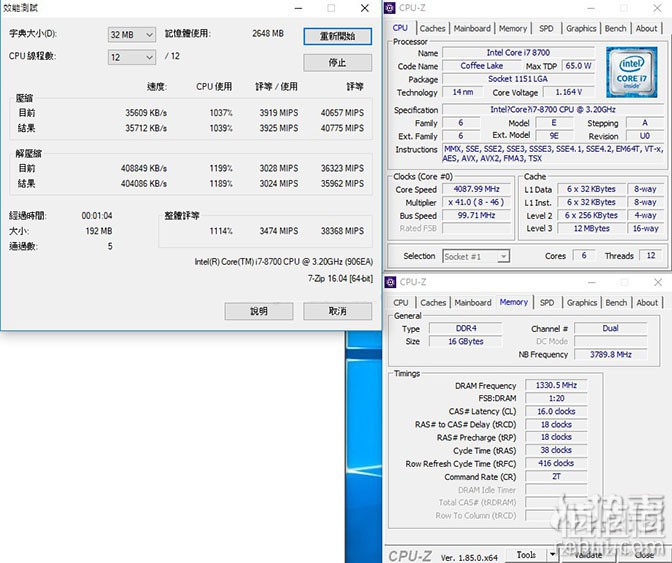
Task: Open the Socket #1 selection dropdown
Action: point(476,256)
